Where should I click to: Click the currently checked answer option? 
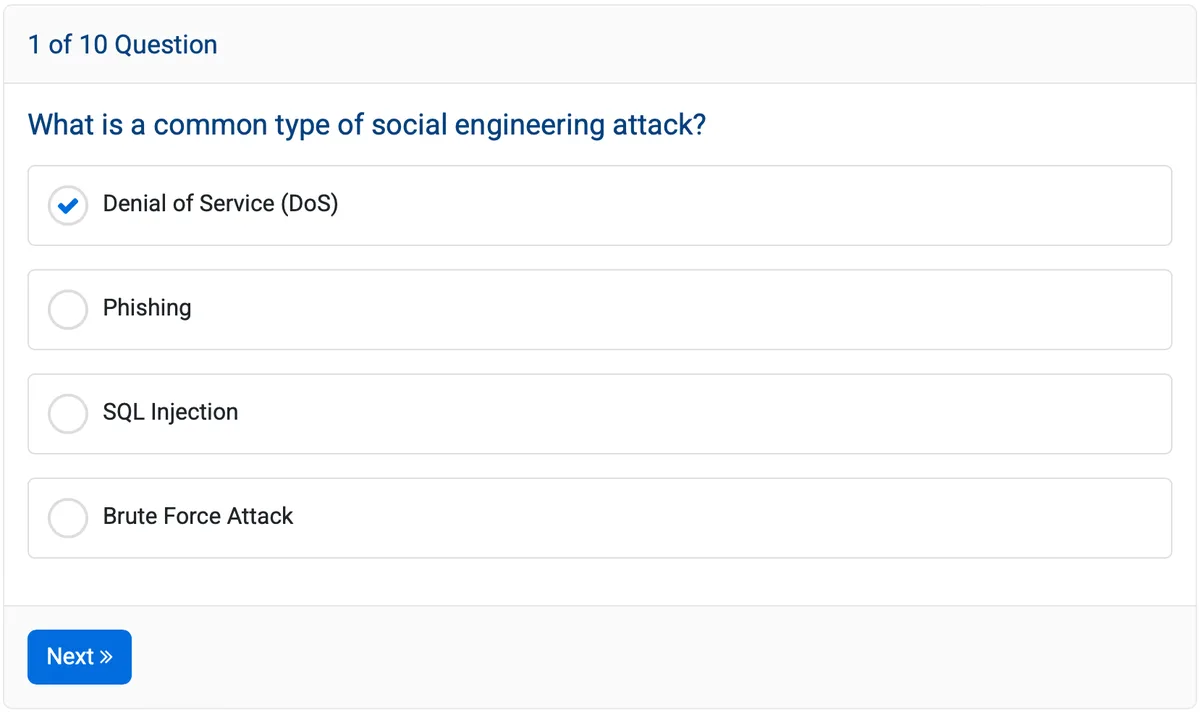pyautogui.click(x=600, y=205)
